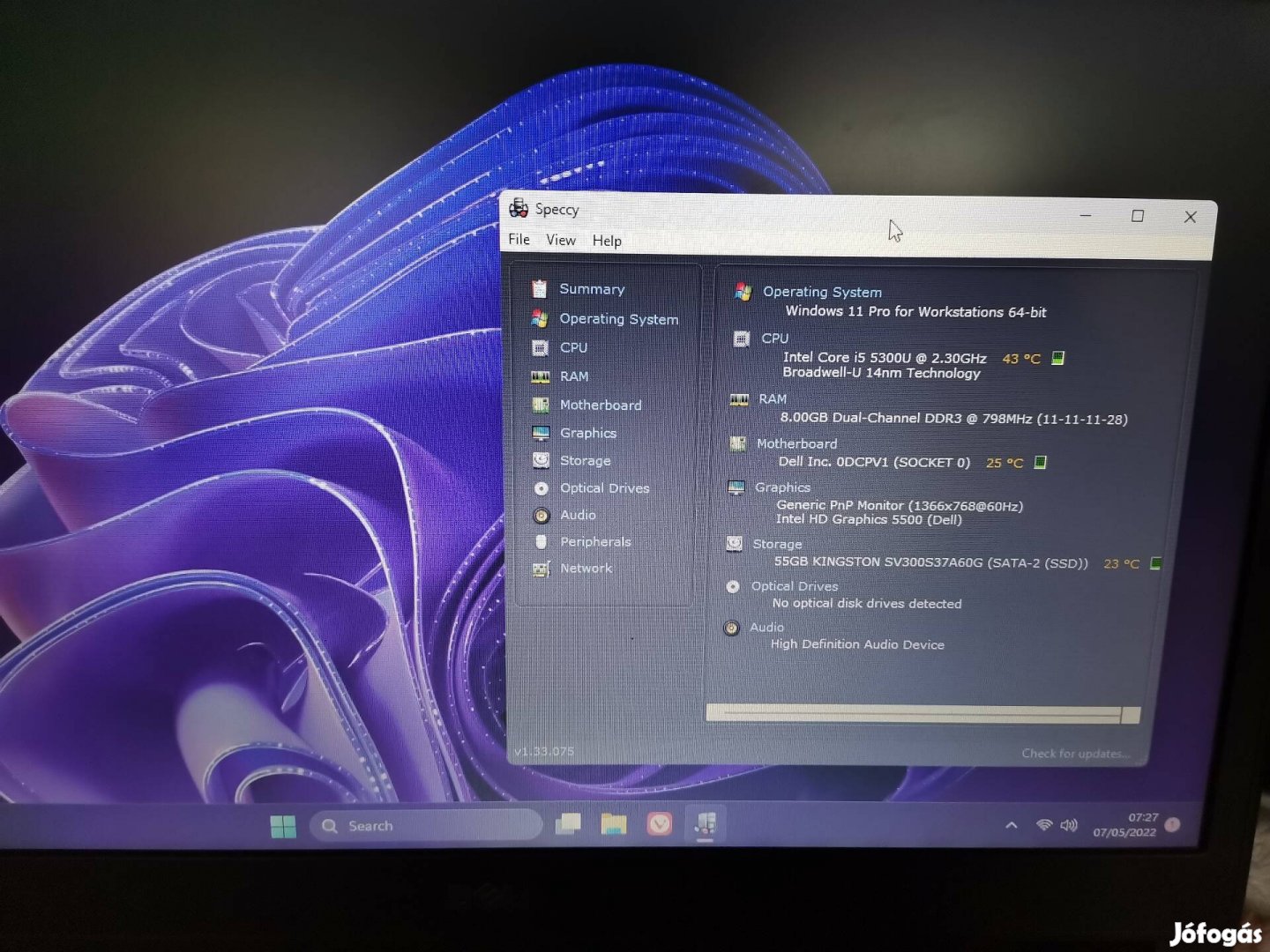Open the volume tray icon

click(1069, 826)
